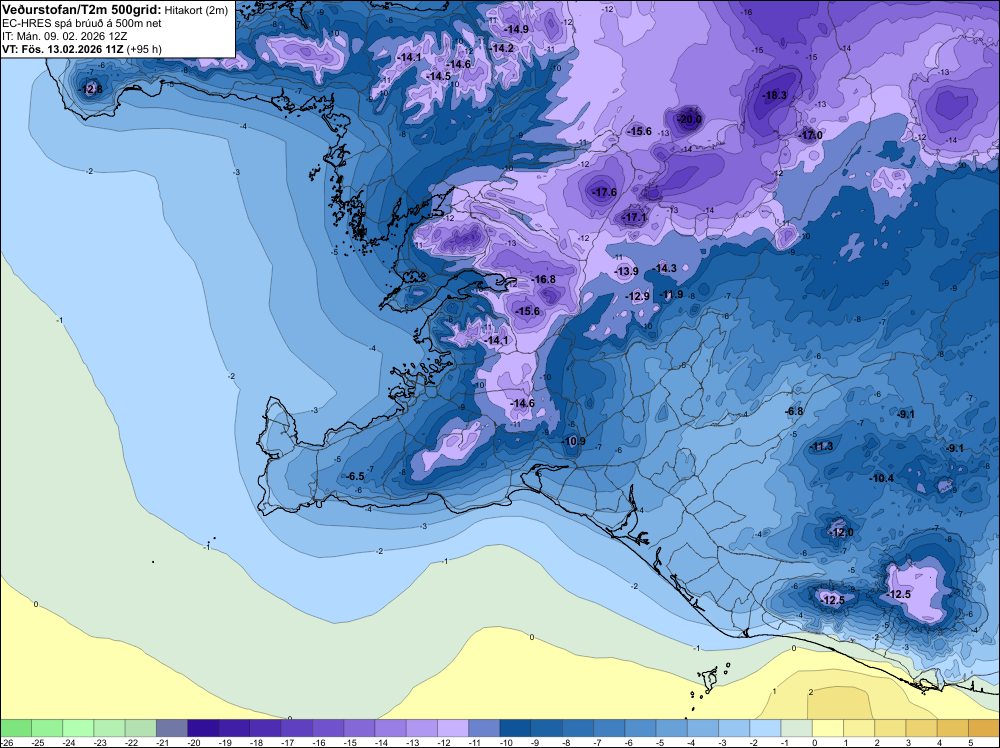This screenshot has height=748, width=1000.
Task: Click the valid time VT: Fös. 13.02.2026 11Z
Action: tap(62, 49)
